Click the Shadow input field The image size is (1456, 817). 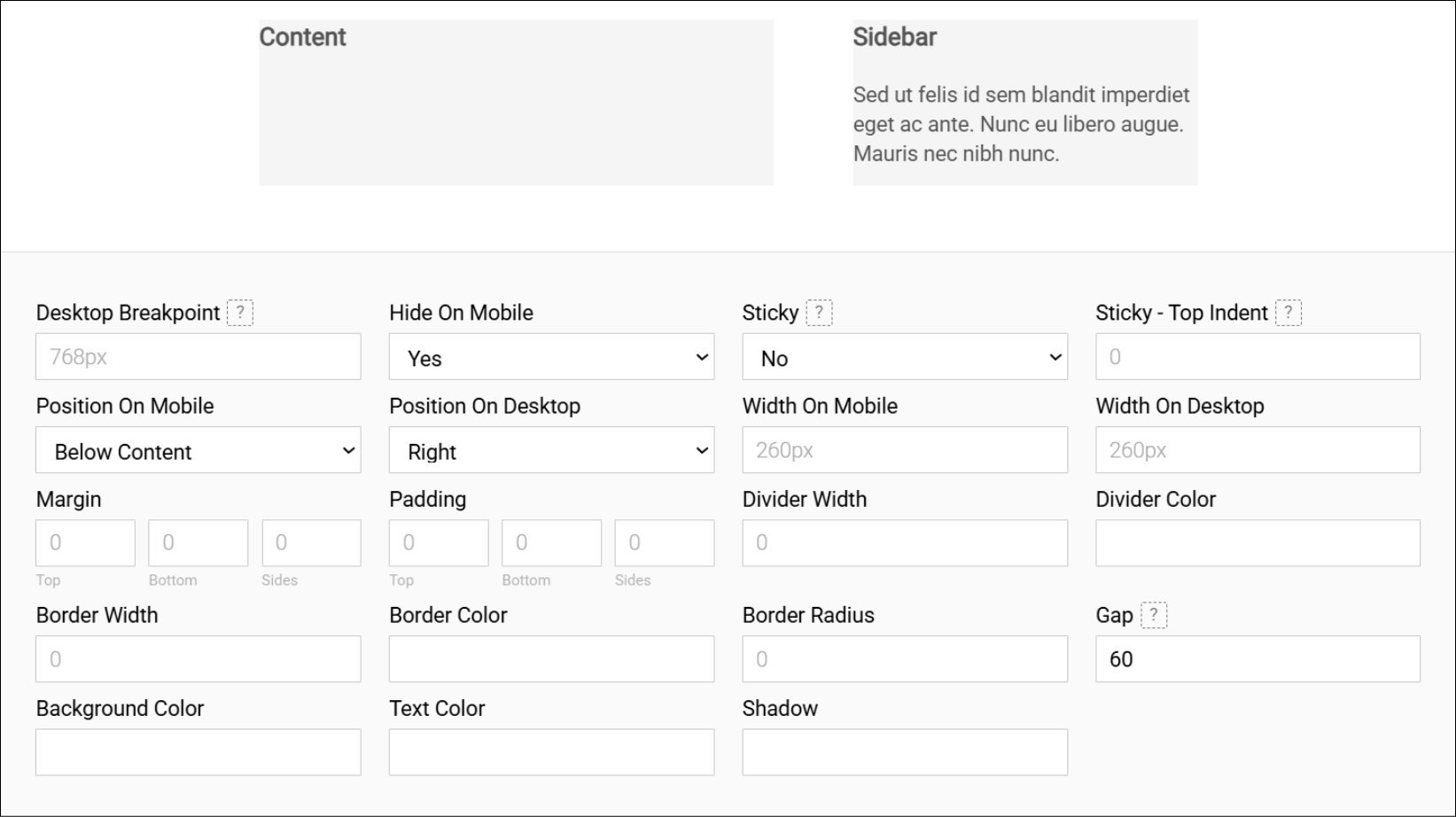tap(904, 751)
